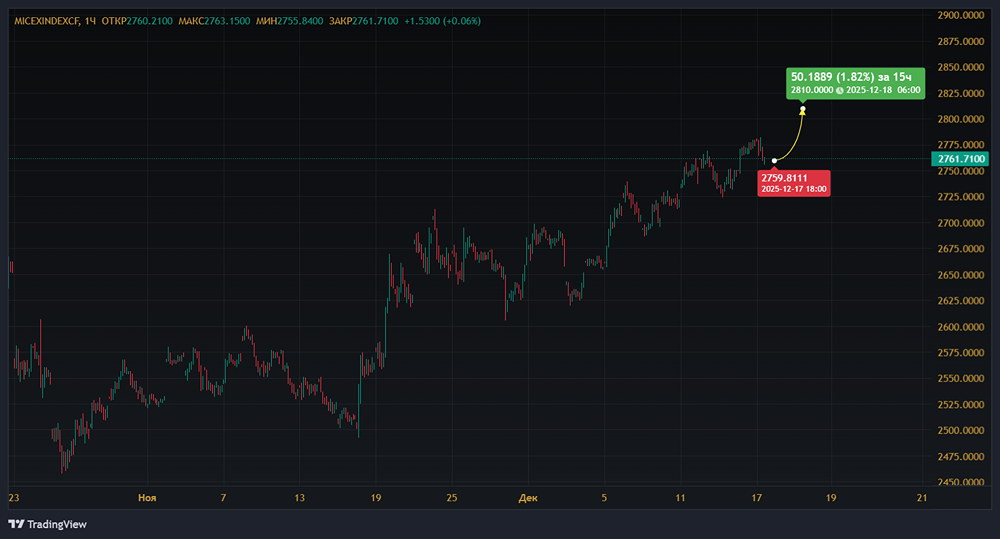Click the 2875.0000 price axis label
The width and height of the screenshot is (1000, 539).
point(960,41)
